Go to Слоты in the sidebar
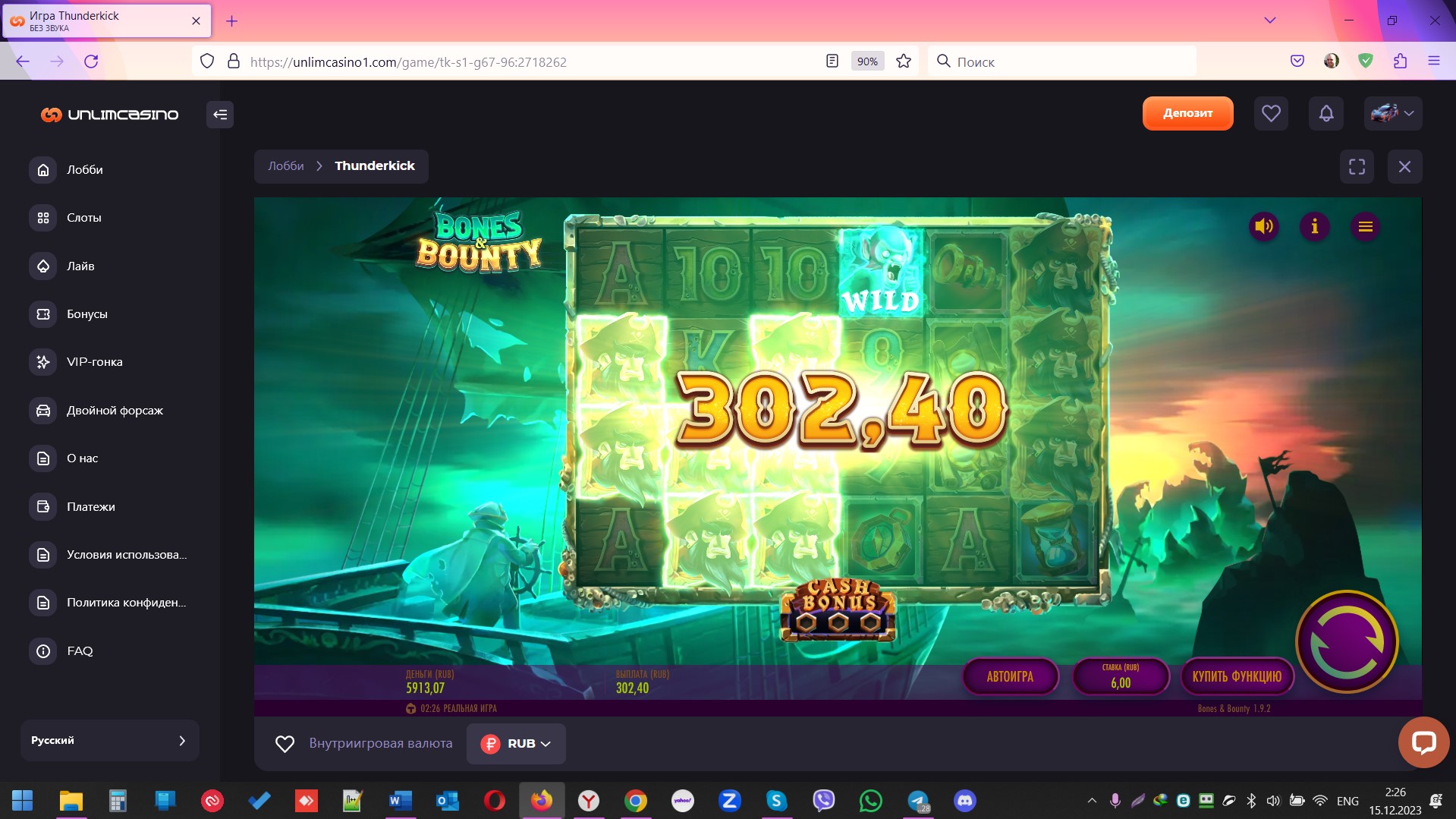 tap(83, 218)
